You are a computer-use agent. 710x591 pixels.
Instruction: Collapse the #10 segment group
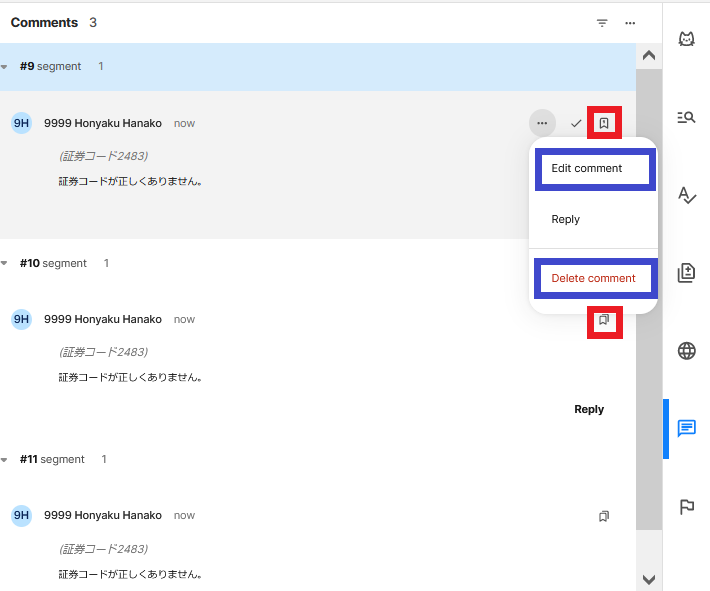[x=5, y=264]
